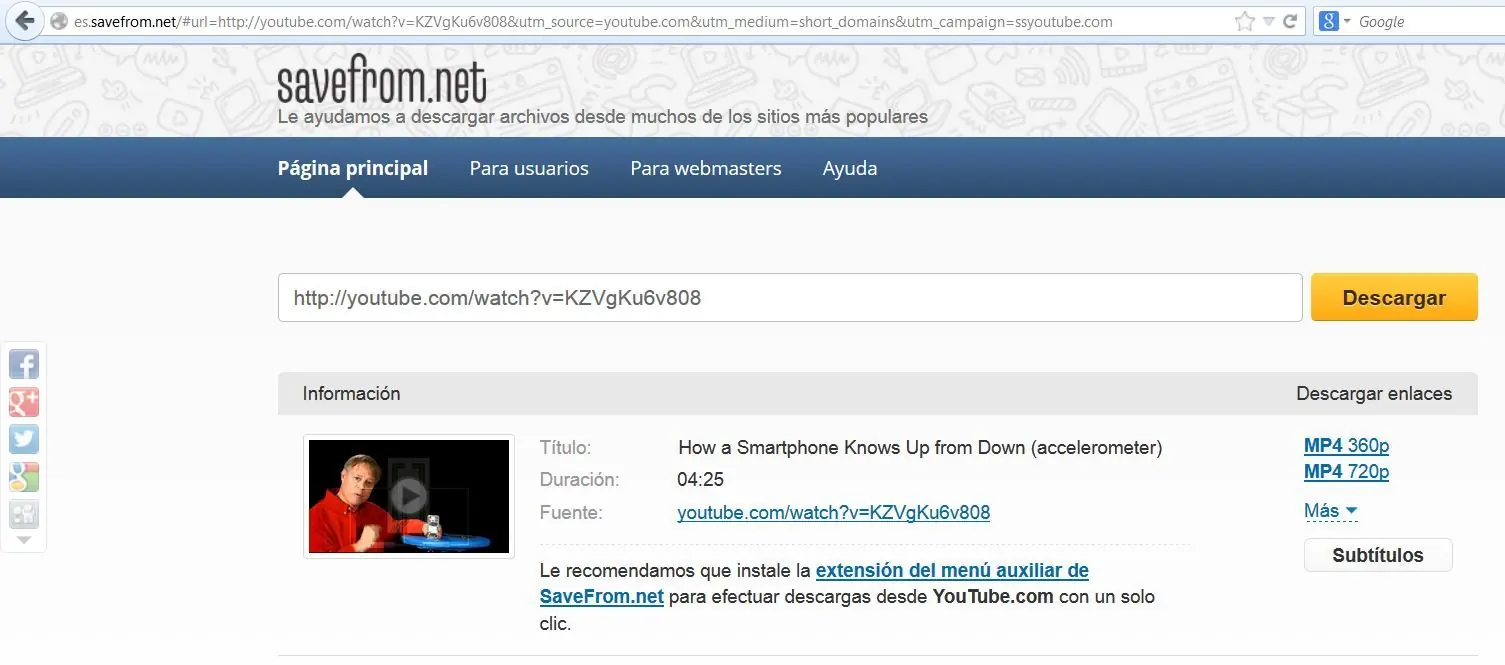Click the 04:25 duration value

click(700, 480)
